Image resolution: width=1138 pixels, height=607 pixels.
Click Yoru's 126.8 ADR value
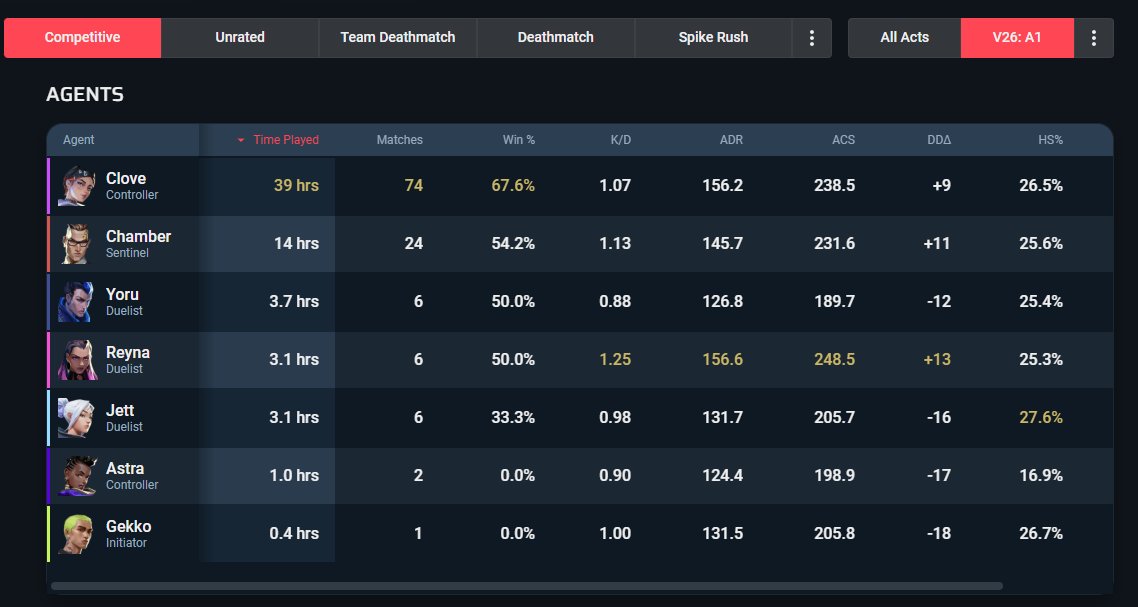pyautogui.click(x=723, y=302)
